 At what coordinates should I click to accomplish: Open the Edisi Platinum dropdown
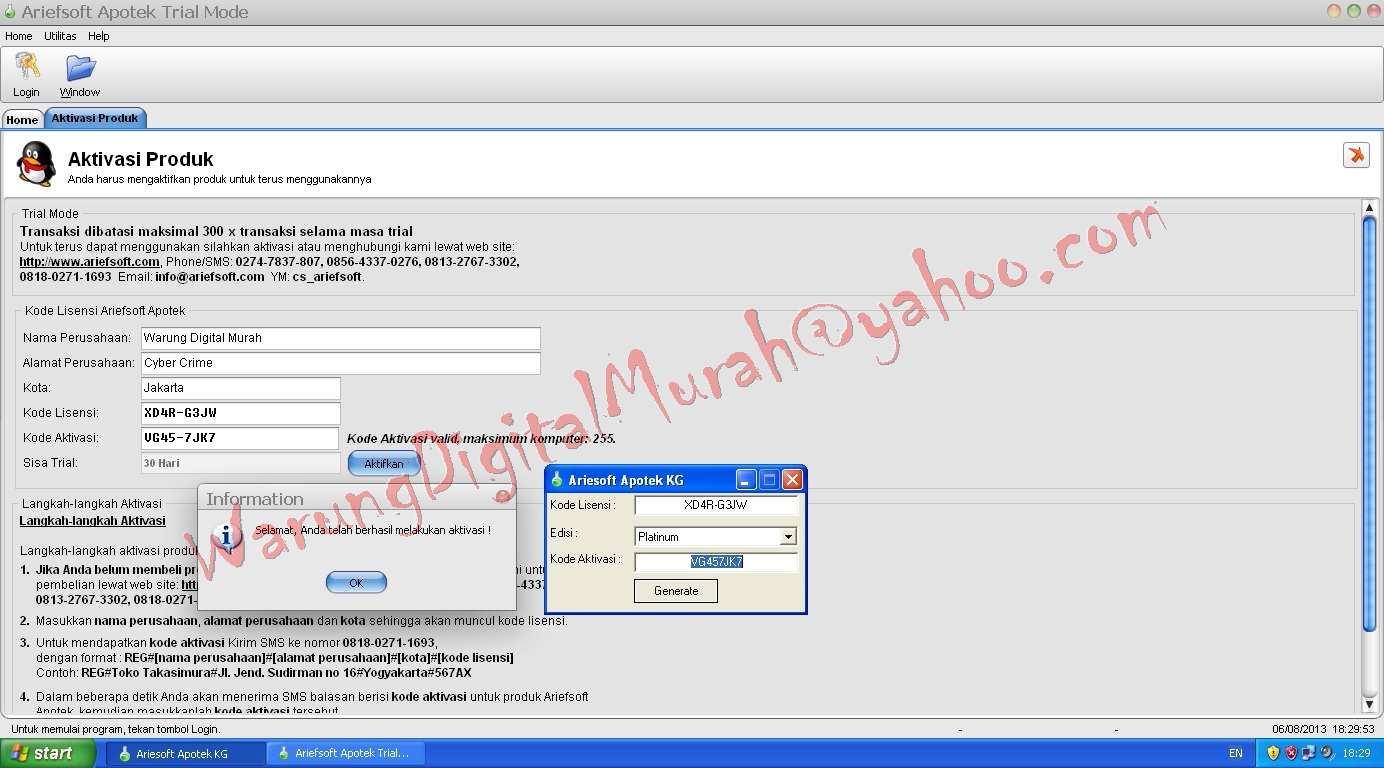[788, 537]
